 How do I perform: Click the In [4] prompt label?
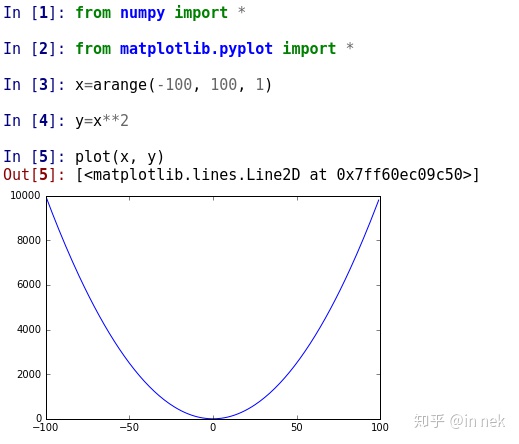[34, 121]
